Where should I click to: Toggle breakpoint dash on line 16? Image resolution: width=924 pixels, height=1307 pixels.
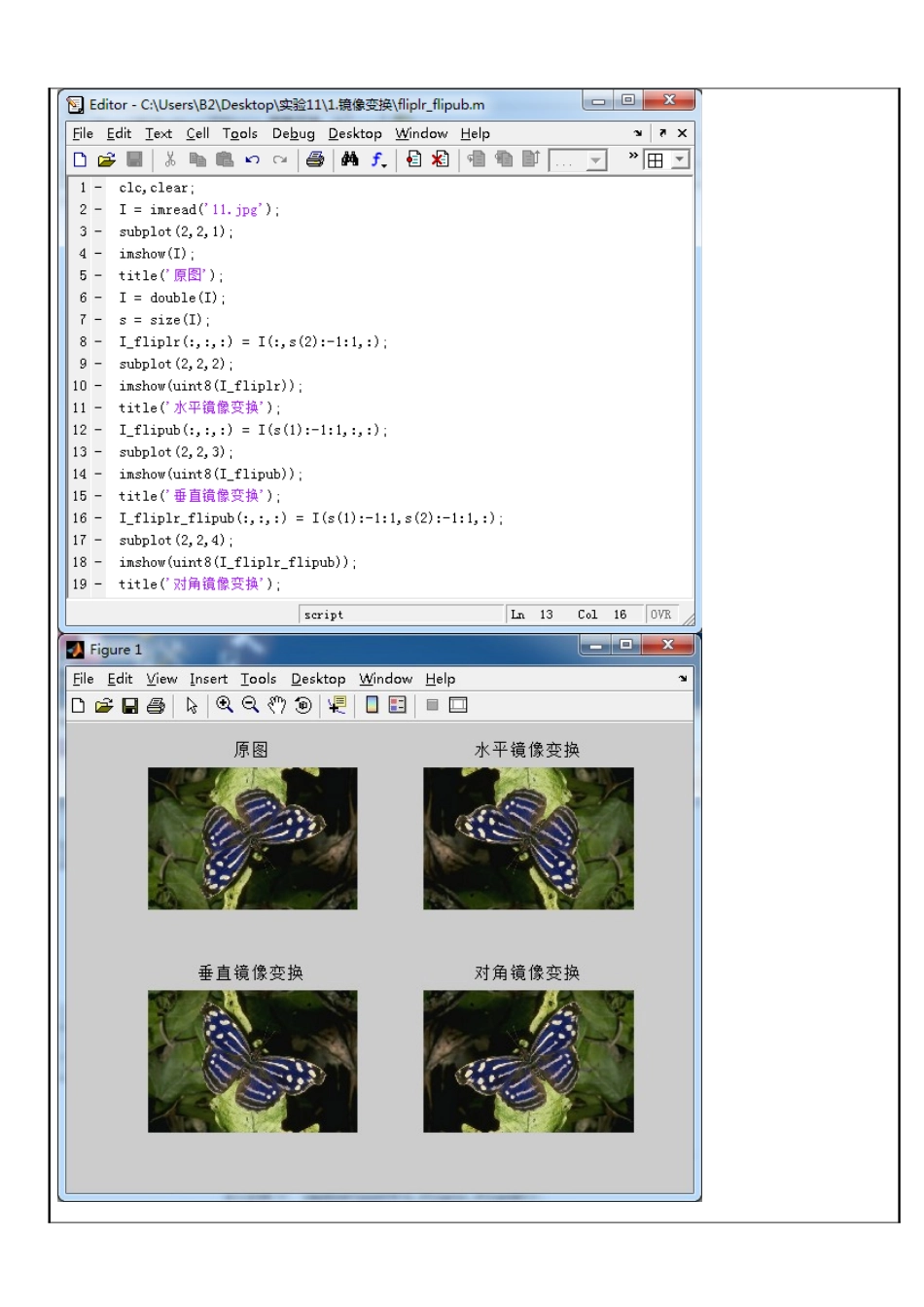pyautogui.click(x=98, y=519)
